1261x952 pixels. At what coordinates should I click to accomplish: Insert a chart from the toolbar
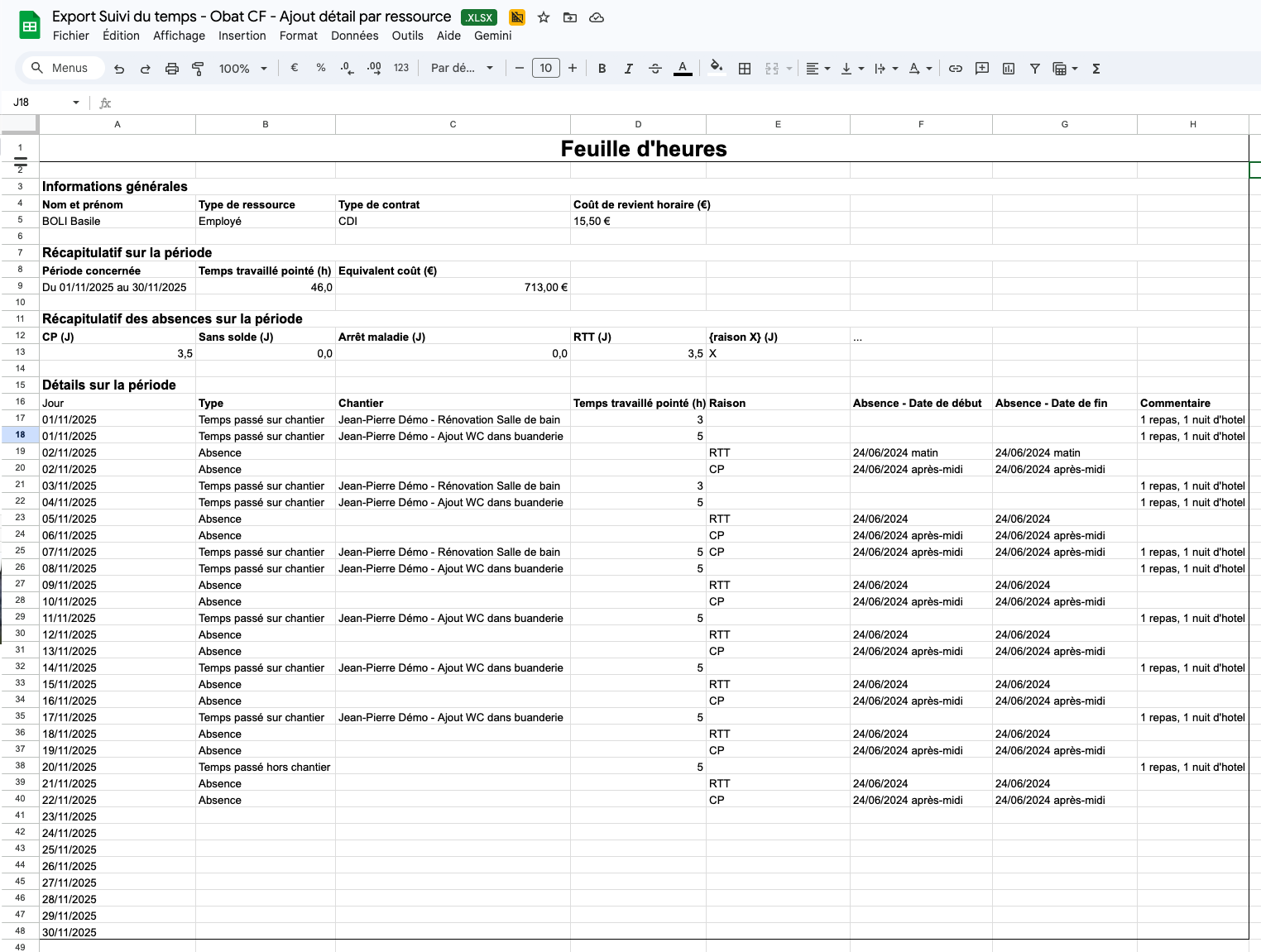pyautogui.click(x=1008, y=69)
